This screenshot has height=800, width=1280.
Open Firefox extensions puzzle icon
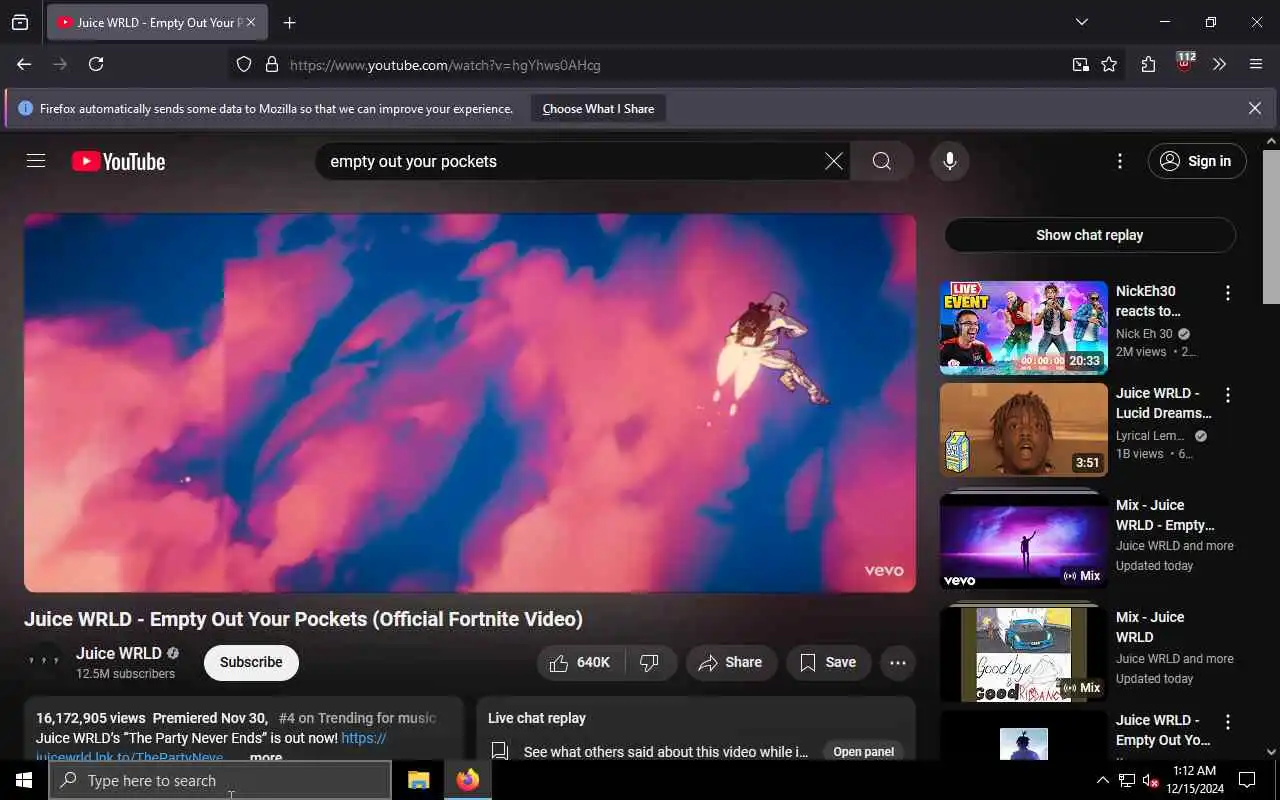pyautogui.click(x=1148, y=65)
